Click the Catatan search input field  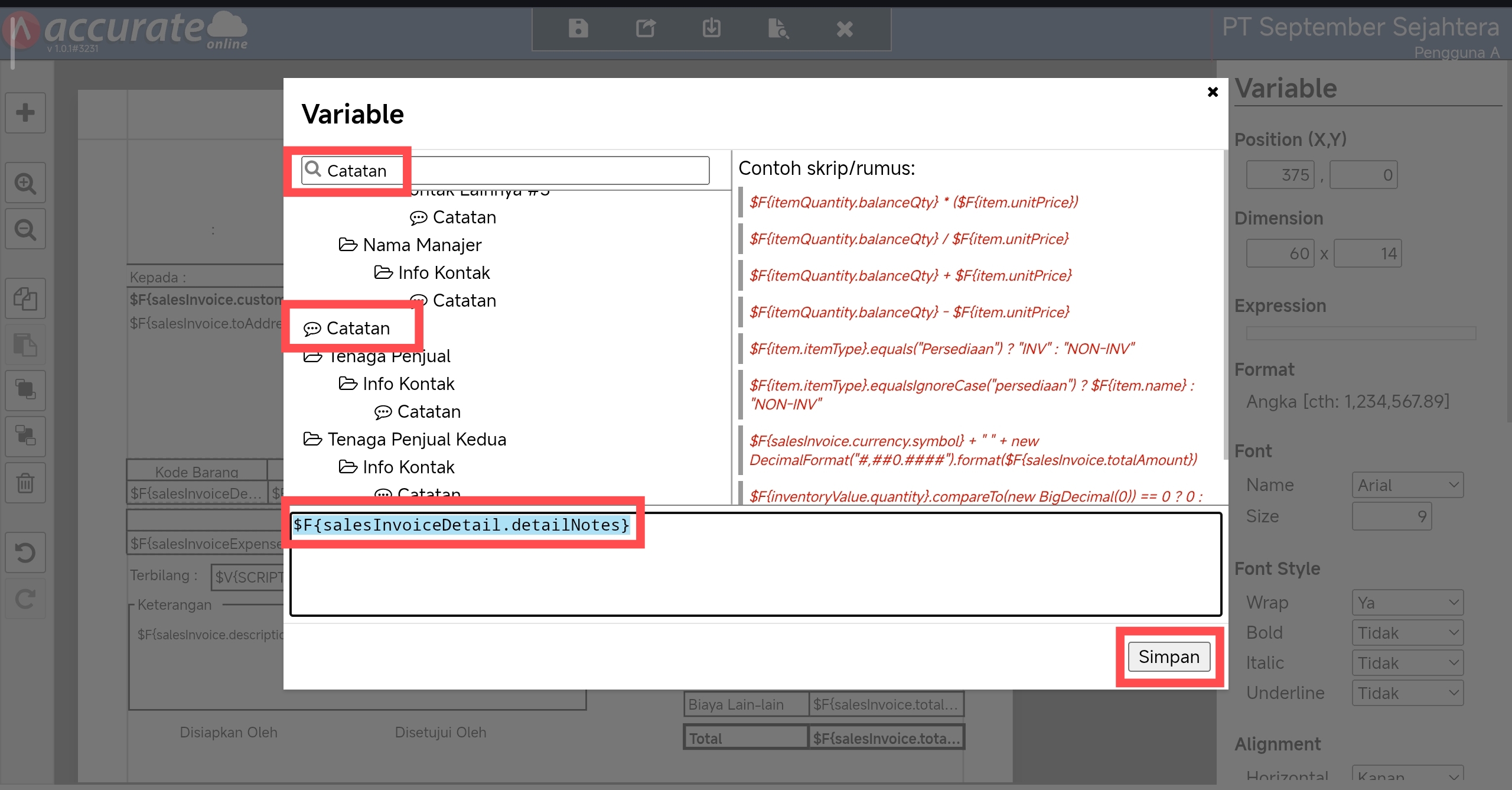point(506,171)
